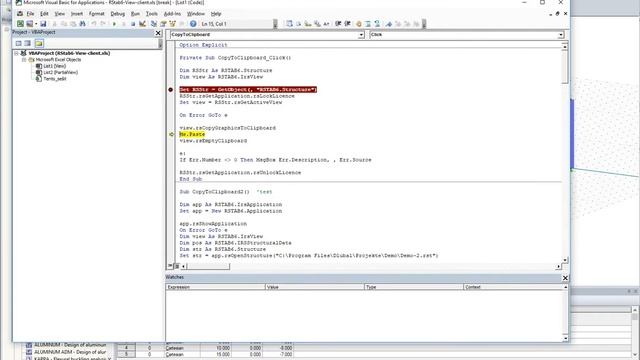Click the green Run Sub play icon
This screenshot has height=360, width=640.
click(x=114, y=24)
